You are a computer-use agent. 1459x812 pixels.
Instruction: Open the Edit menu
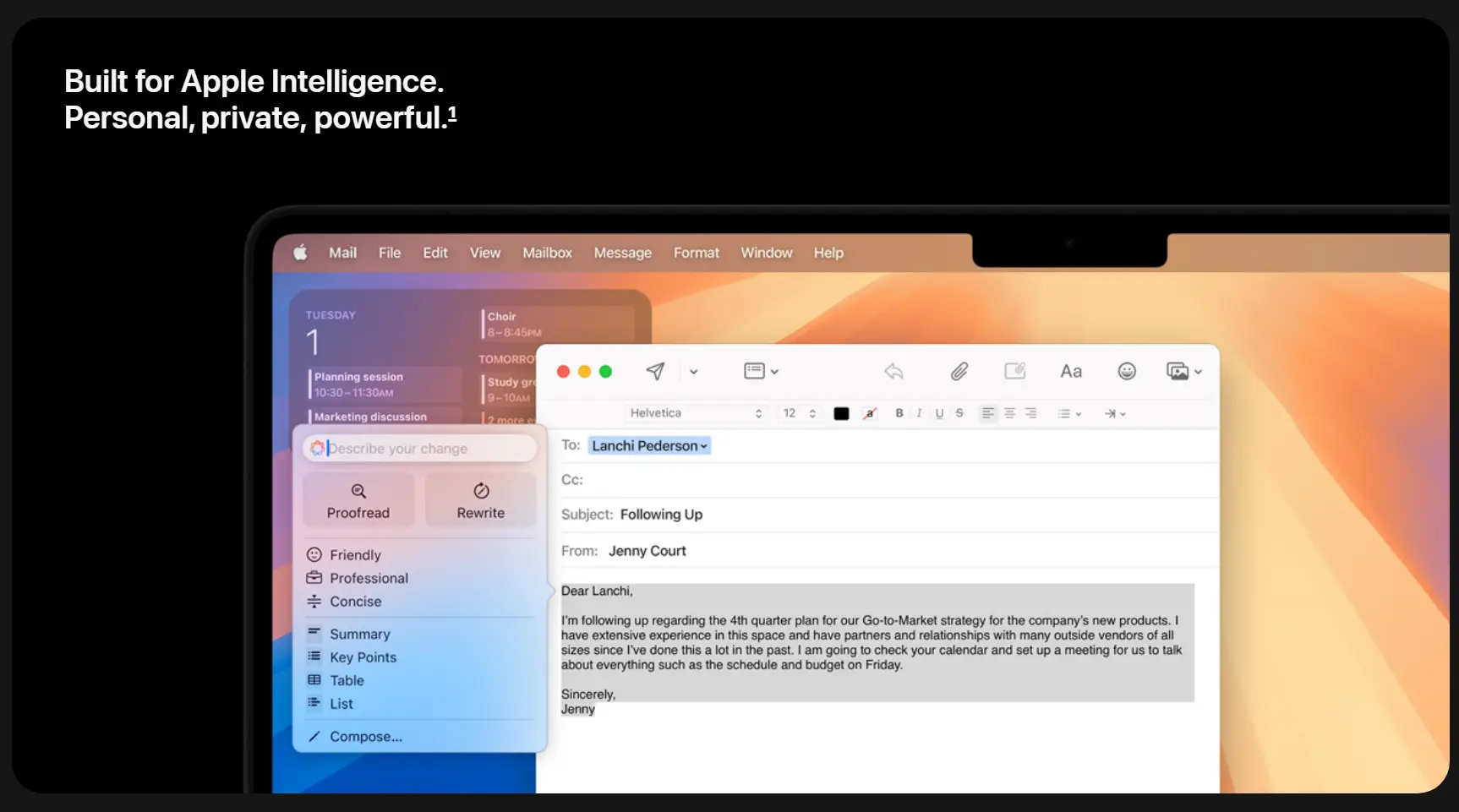435,253
